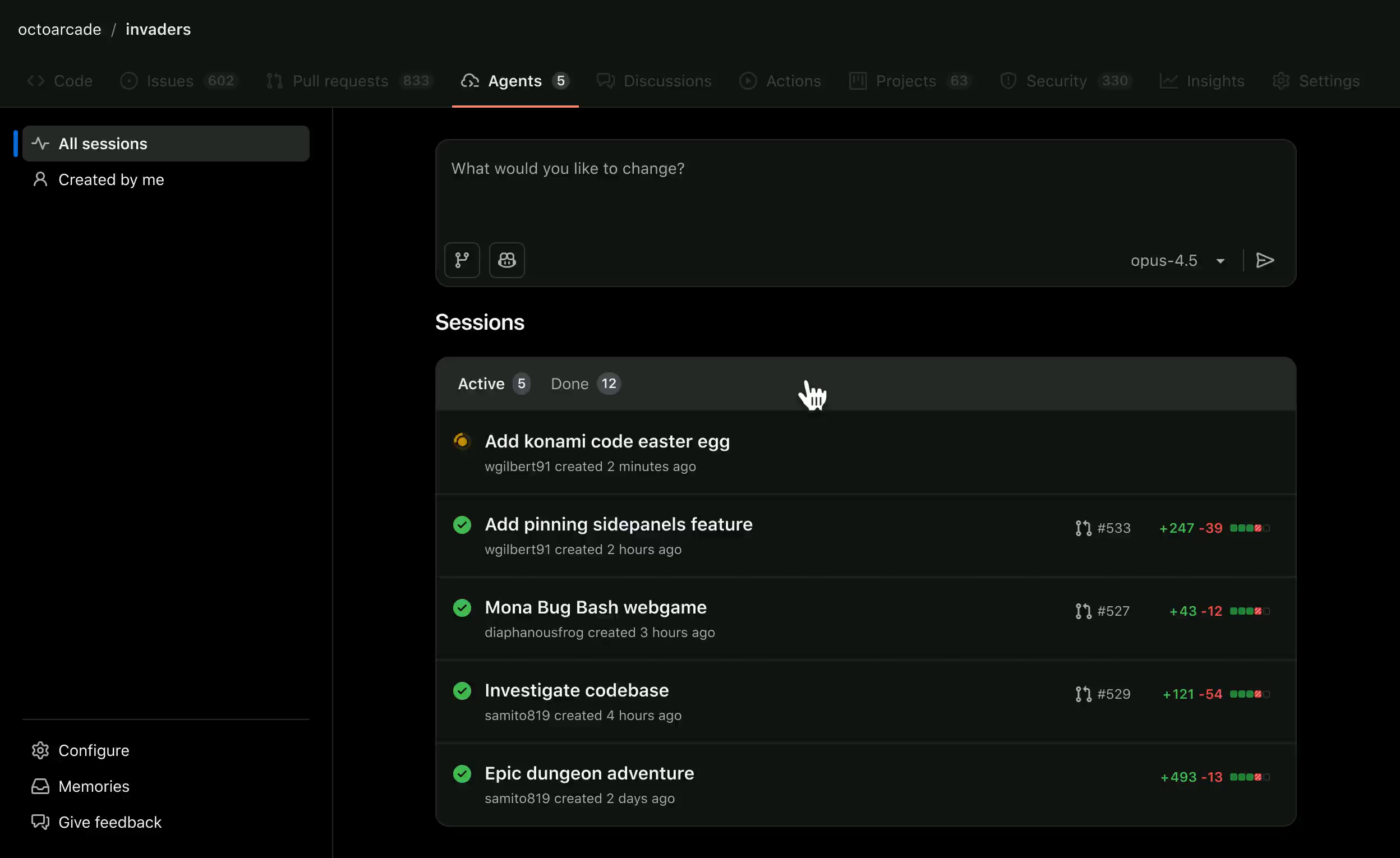
Task: Open the invaders repository link
Action: click(158, 29)
